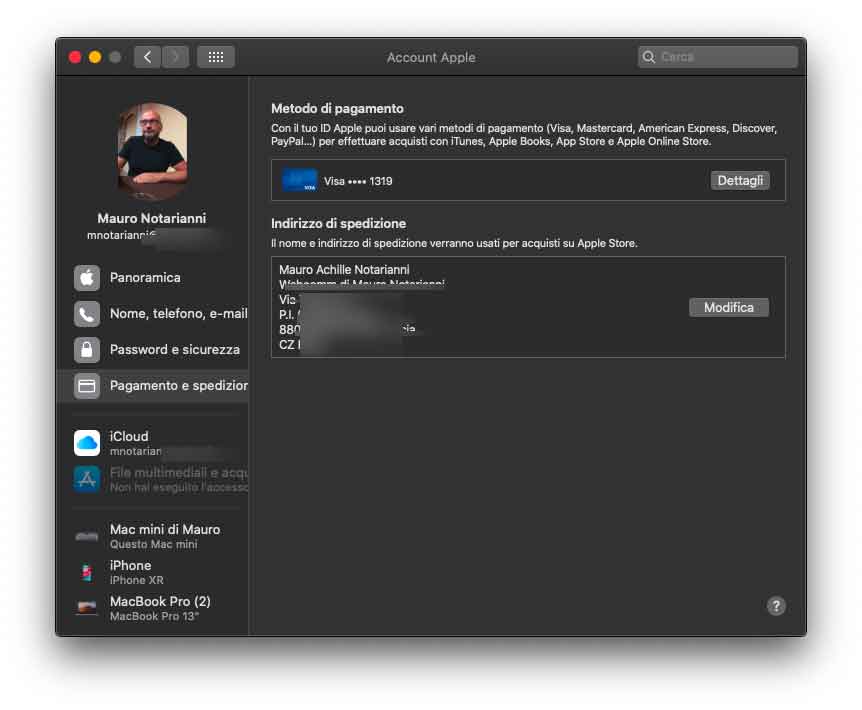Click the Visa card logo icon
Image resolution: width=862 pixels, height=710 pixels.
pos(300,180)
